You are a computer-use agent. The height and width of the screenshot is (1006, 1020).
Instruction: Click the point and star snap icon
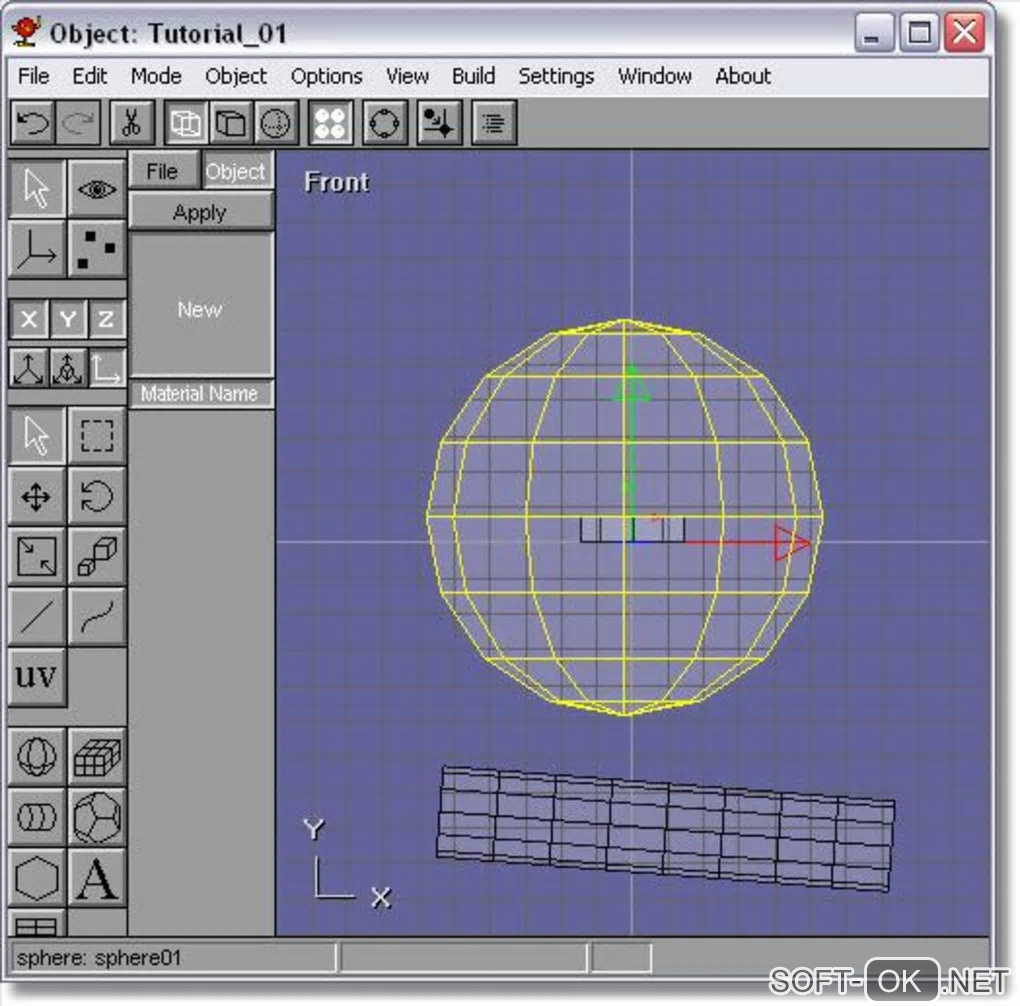tap(439, 122)
